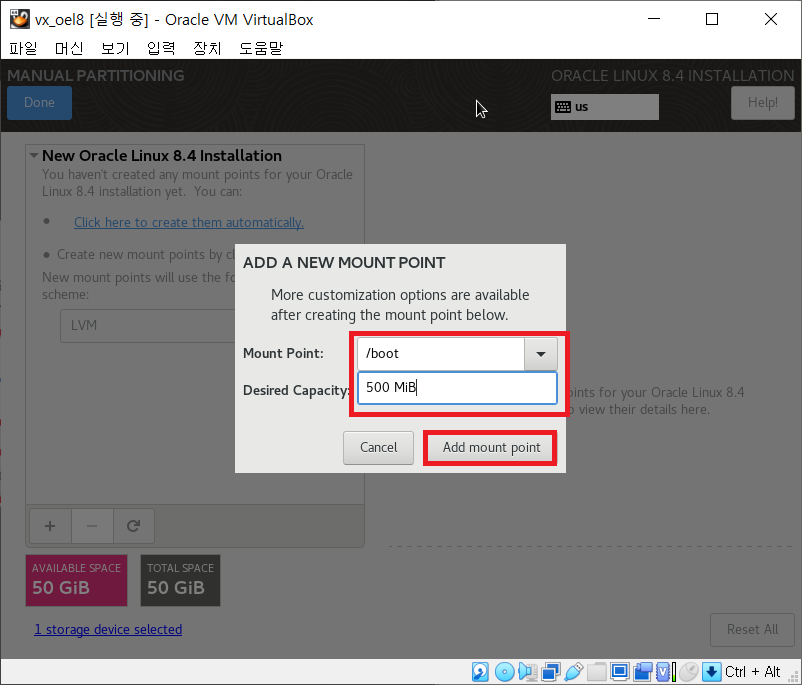Click the Ctrl + Alt host key label
This screenshot has width=802, height=685.
(x=752, y=672)
